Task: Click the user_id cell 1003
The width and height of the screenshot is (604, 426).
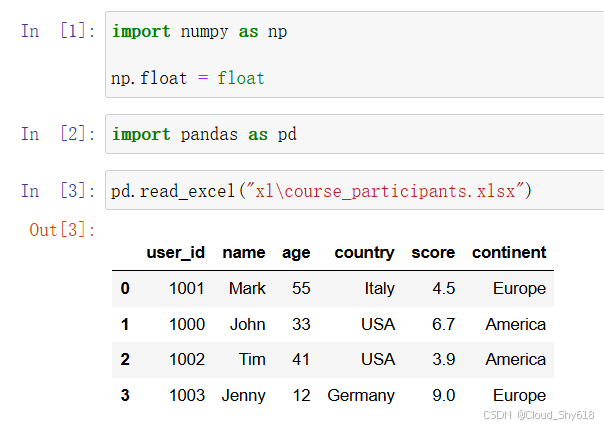Action: tap(187, 396)
